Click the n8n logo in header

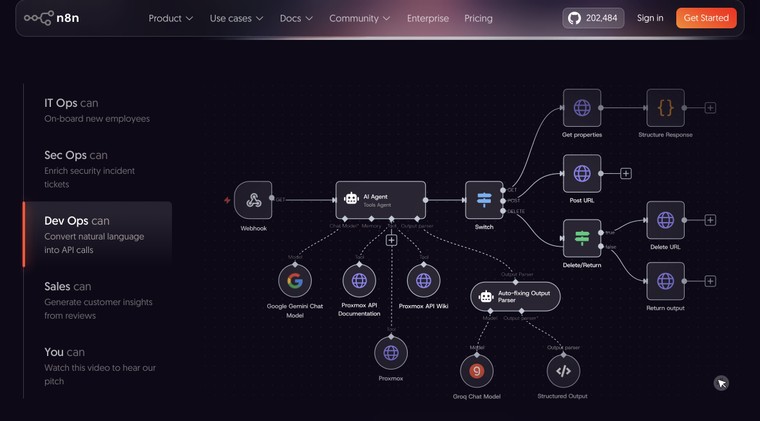tap(51, 18)
